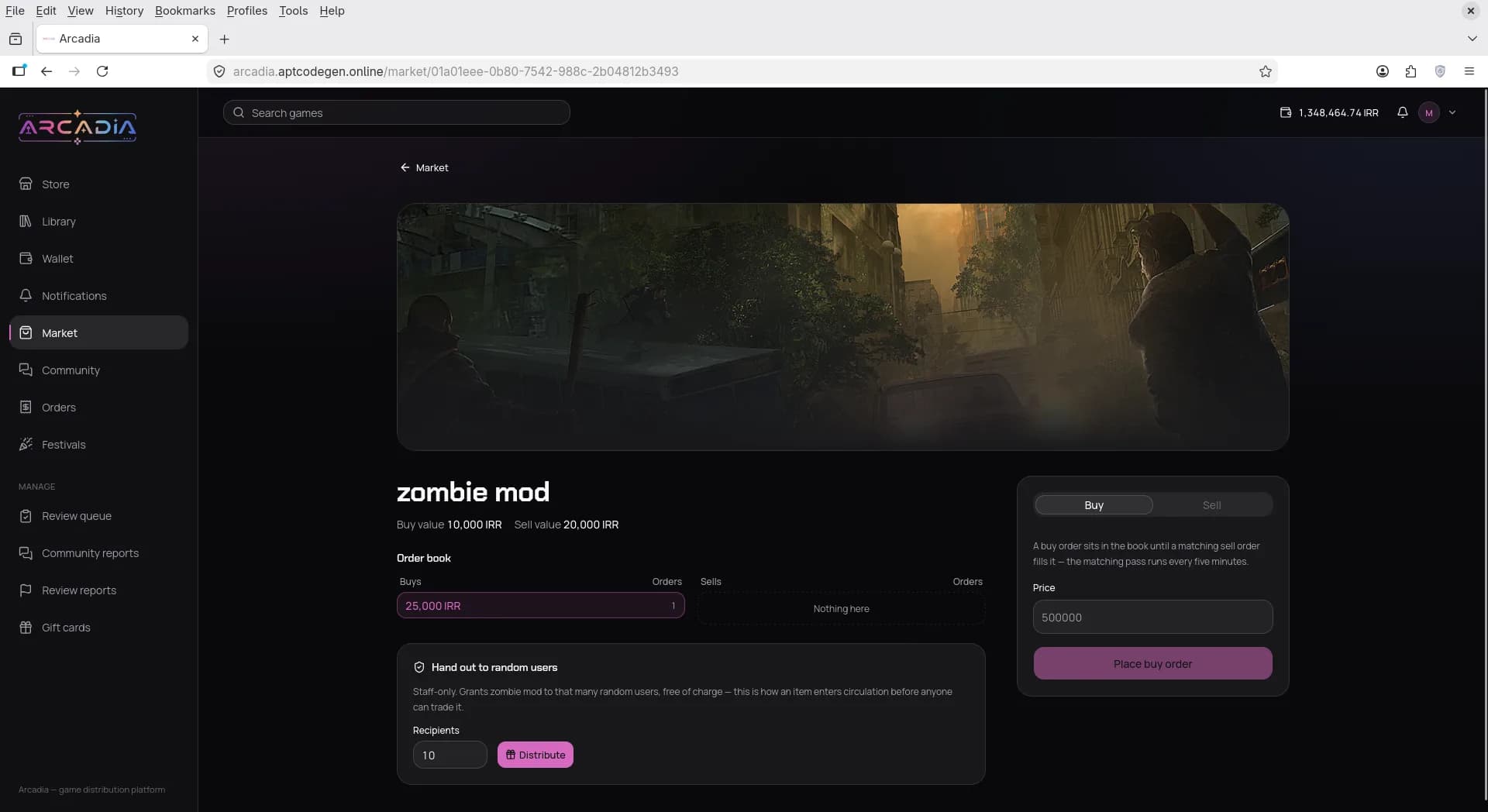Viewport: 1488px width, 812px height.
Task: Open the browser hamburger application menu
Action: [1469, 71]
